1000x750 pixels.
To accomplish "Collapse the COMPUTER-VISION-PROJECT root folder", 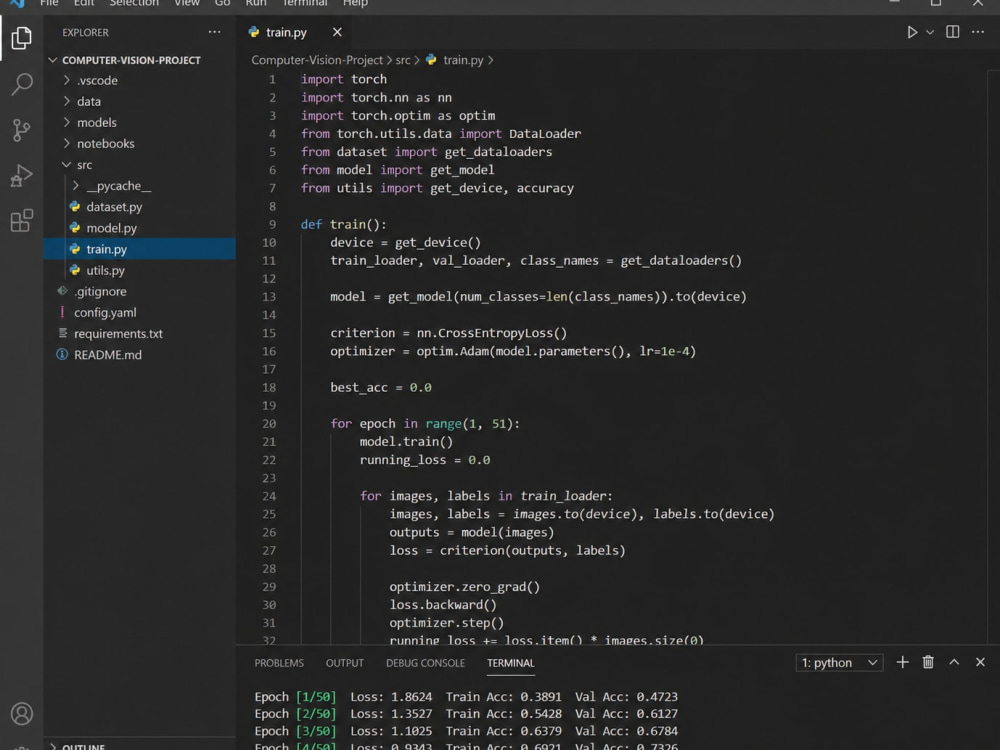I will click(x=52, y=60).
